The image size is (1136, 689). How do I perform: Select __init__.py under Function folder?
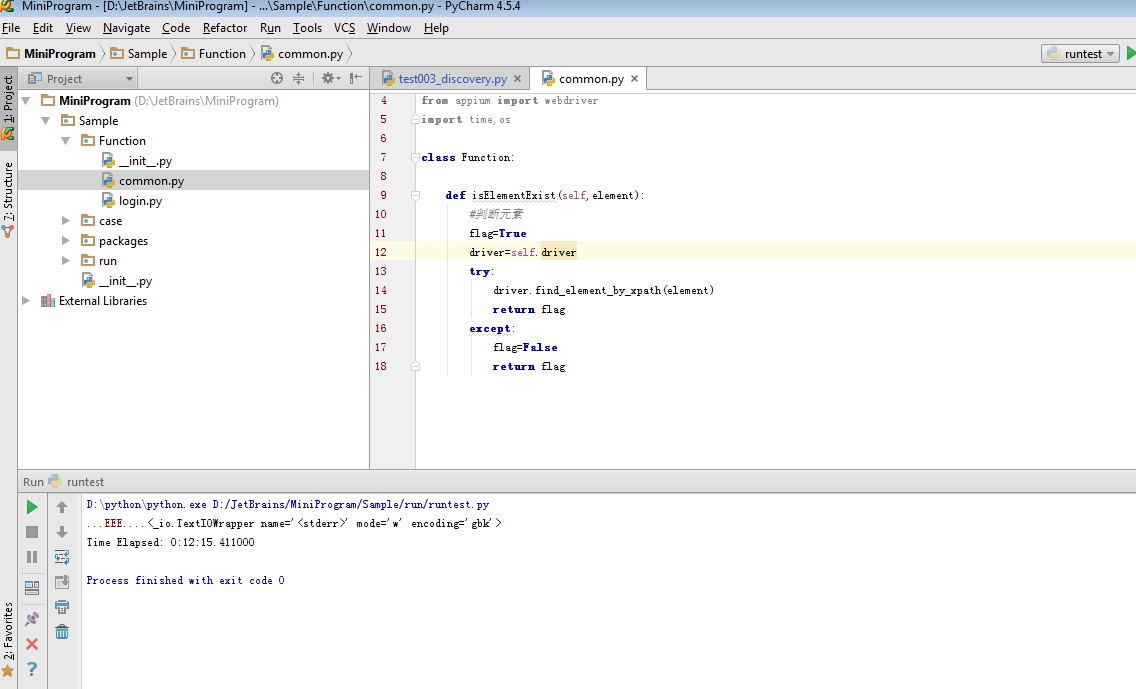coord(145,161)
